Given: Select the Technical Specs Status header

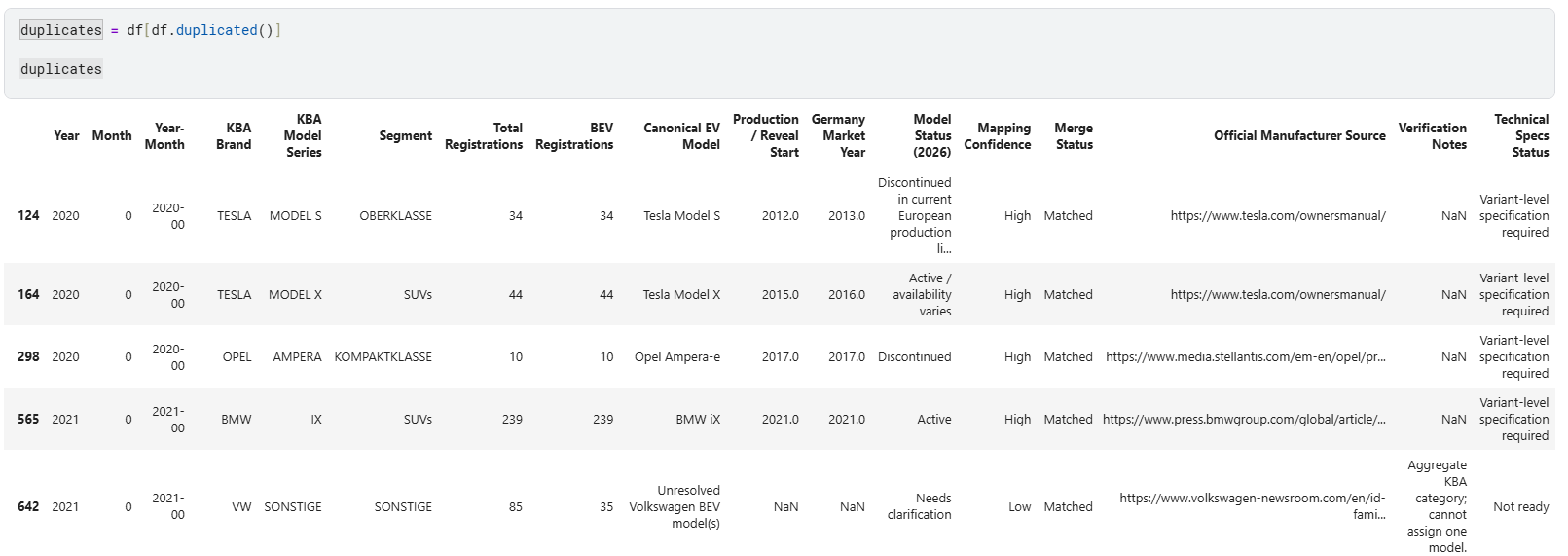Looking at the screenshot, I should click(1521, 135).
